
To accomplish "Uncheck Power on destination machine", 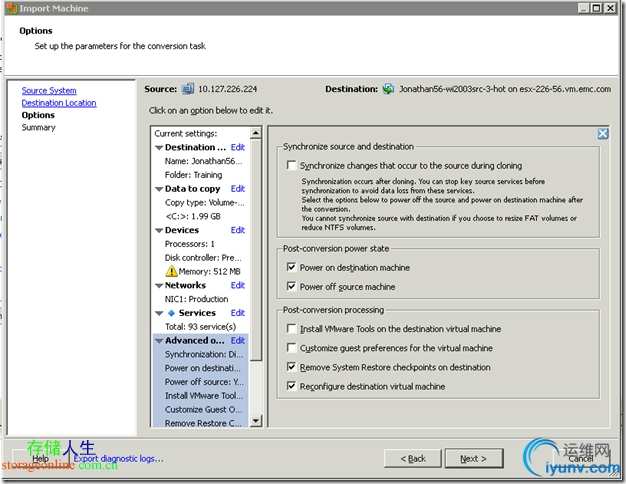I will (291, 267).
